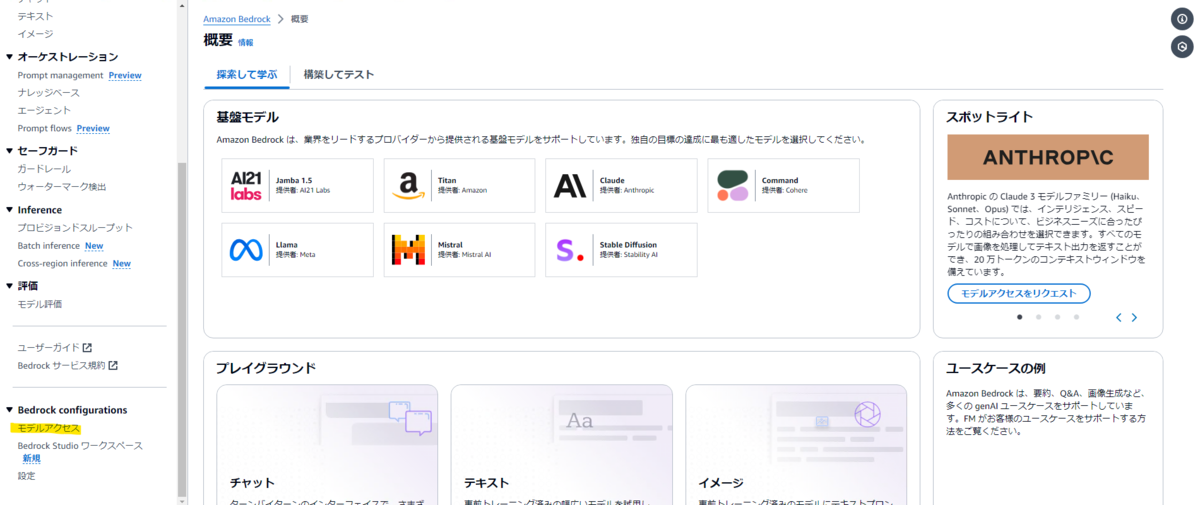Open ウォーターマーク検出 in sidebar
Screen dimensions: 1200x505
pos(62,187)
